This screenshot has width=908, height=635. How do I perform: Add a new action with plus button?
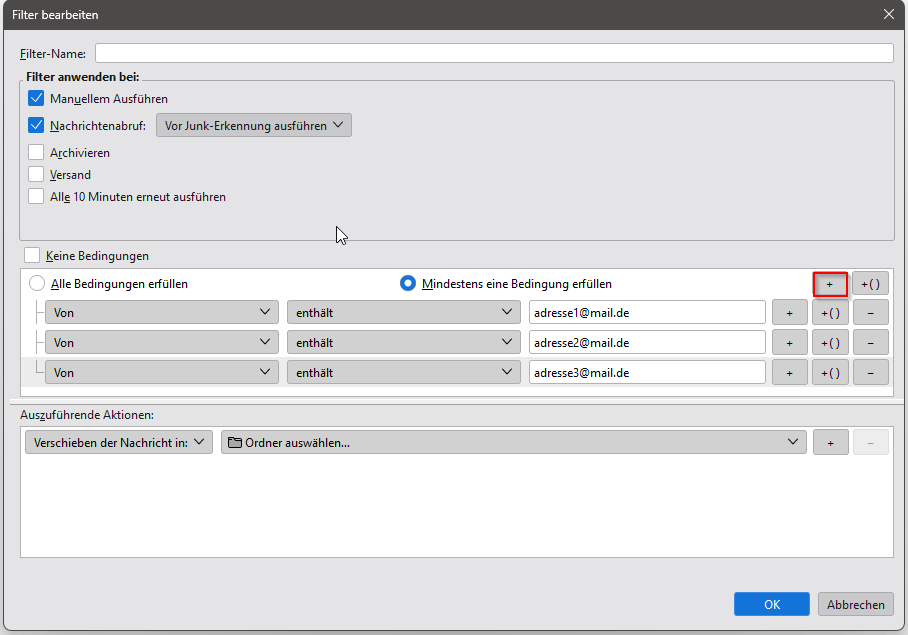pyautogui.click(x=830, y=442)
